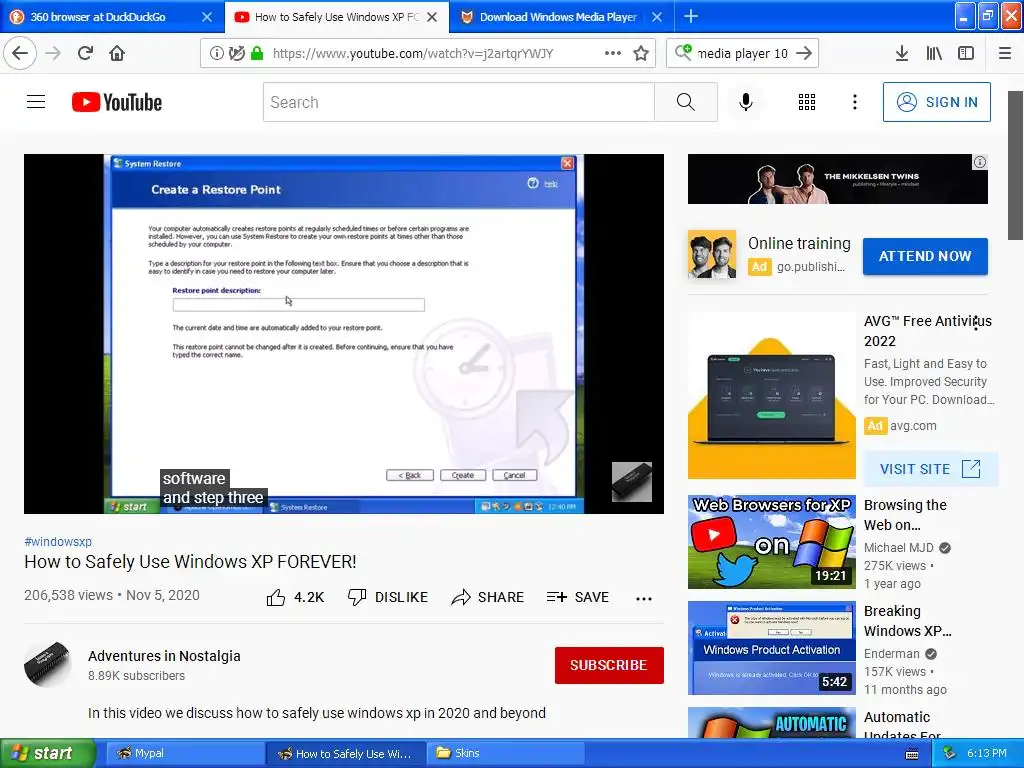The width and height of the screenshot is (1024, 768).
Task: Click the SIGN IN button
Action: coord(936,102)
